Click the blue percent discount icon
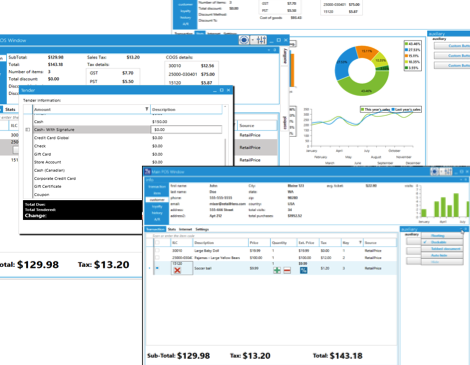This screenshot has width=470, height=365. [x=303, y=270]
